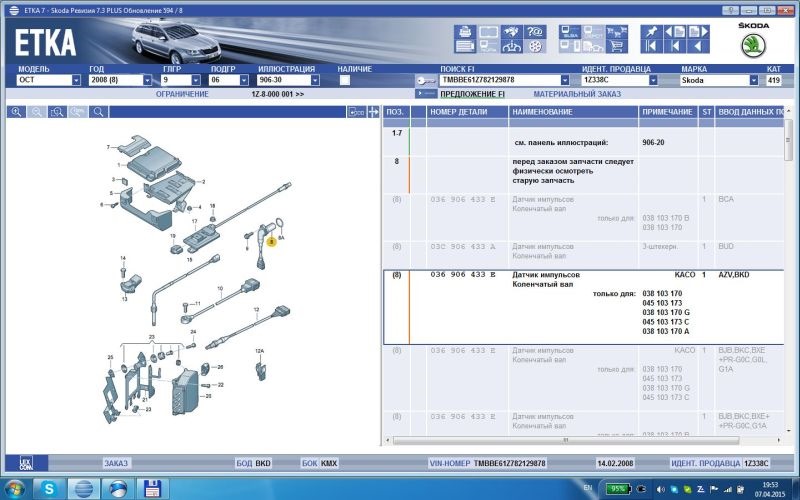Expand the ИЛЛЮСТРАЦИЯ dropdown showing 906-30
The width and height of the screenshot is (800, 500).
tap(315, 80)
